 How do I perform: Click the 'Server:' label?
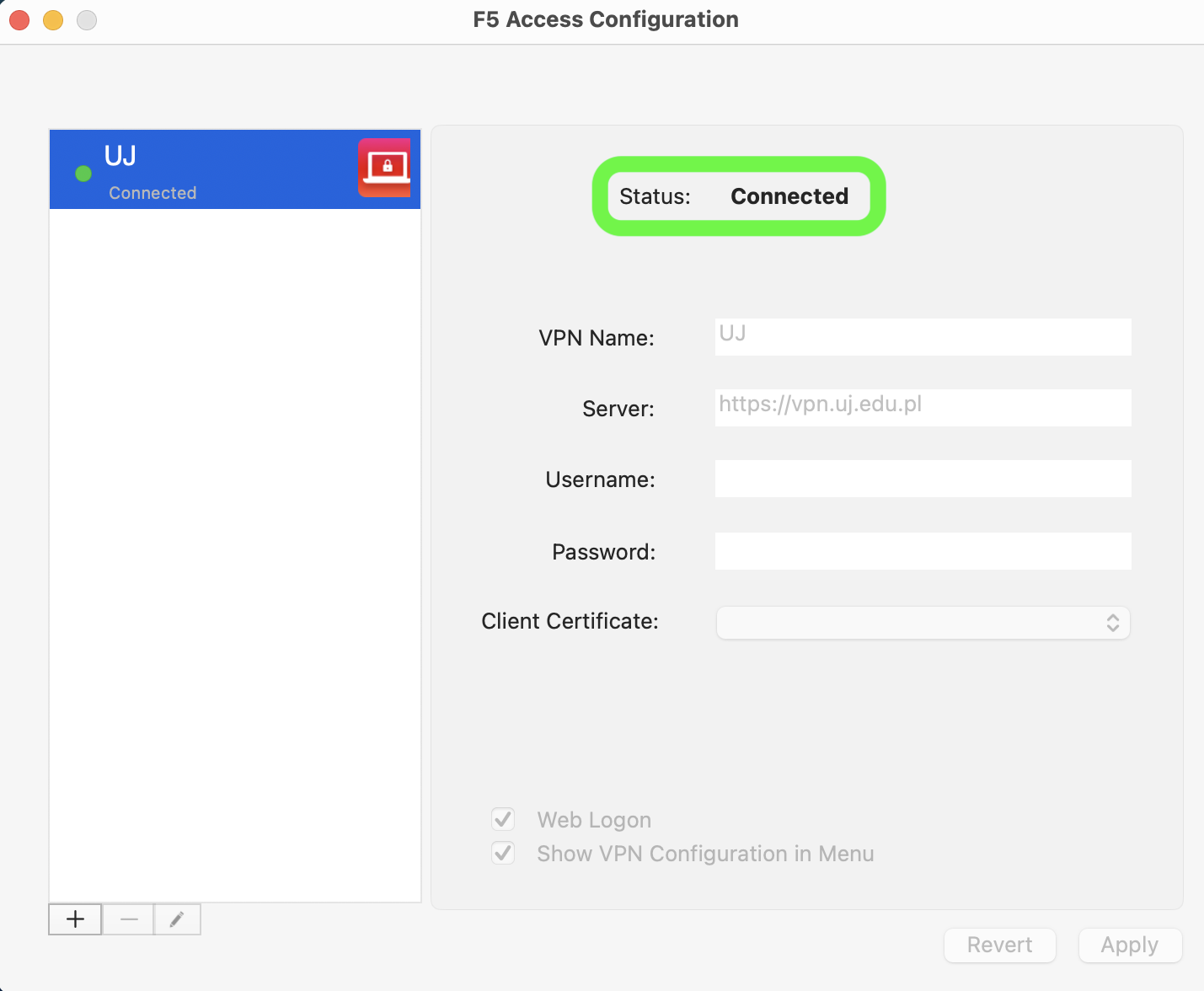tap(618, 409)
